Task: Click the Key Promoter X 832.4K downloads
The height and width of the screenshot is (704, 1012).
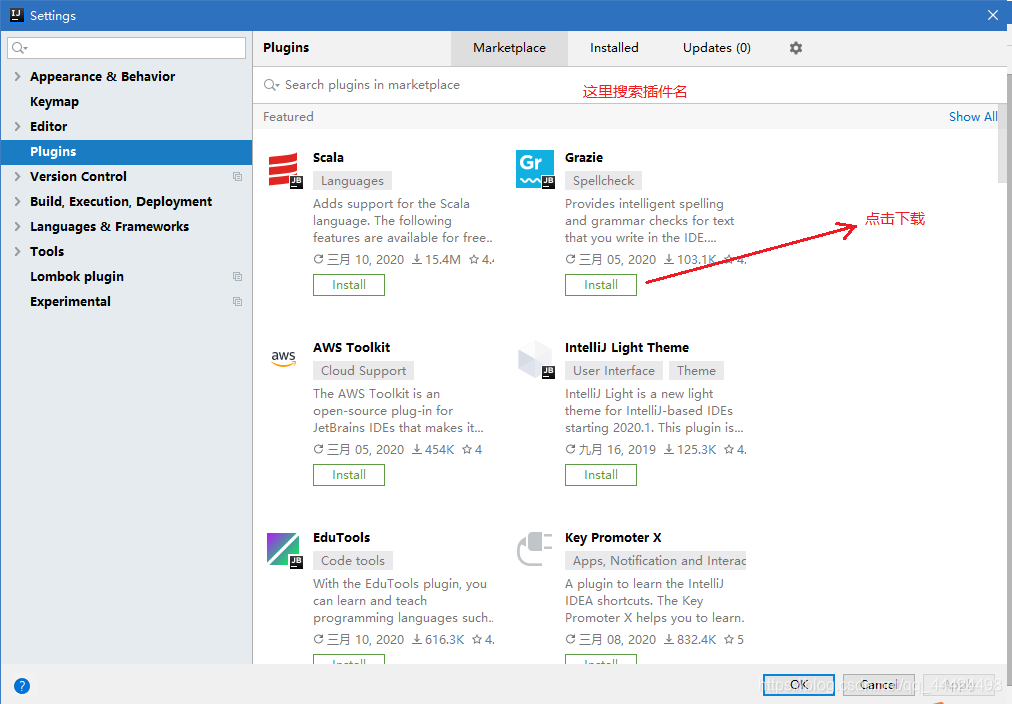Action: click(x=690, y=639)
